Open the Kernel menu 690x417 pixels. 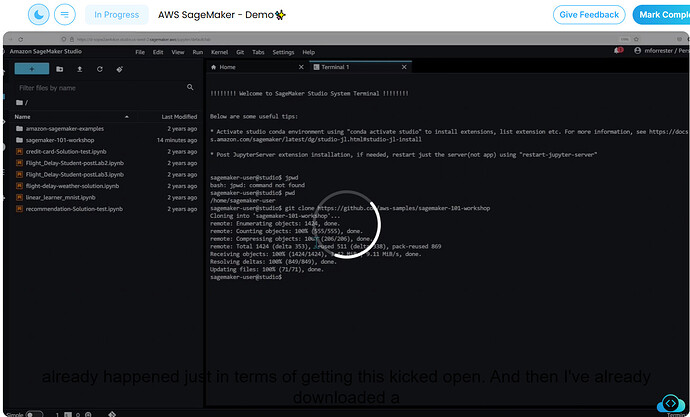pyautogui.click(x=219, y=52)
